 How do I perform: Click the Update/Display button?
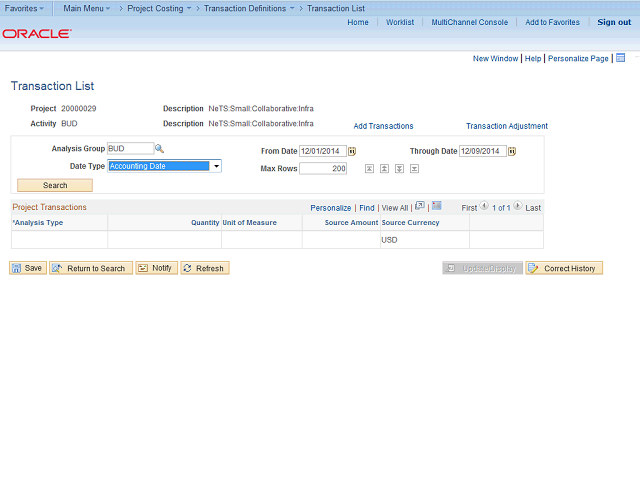(x=482, y=268)
